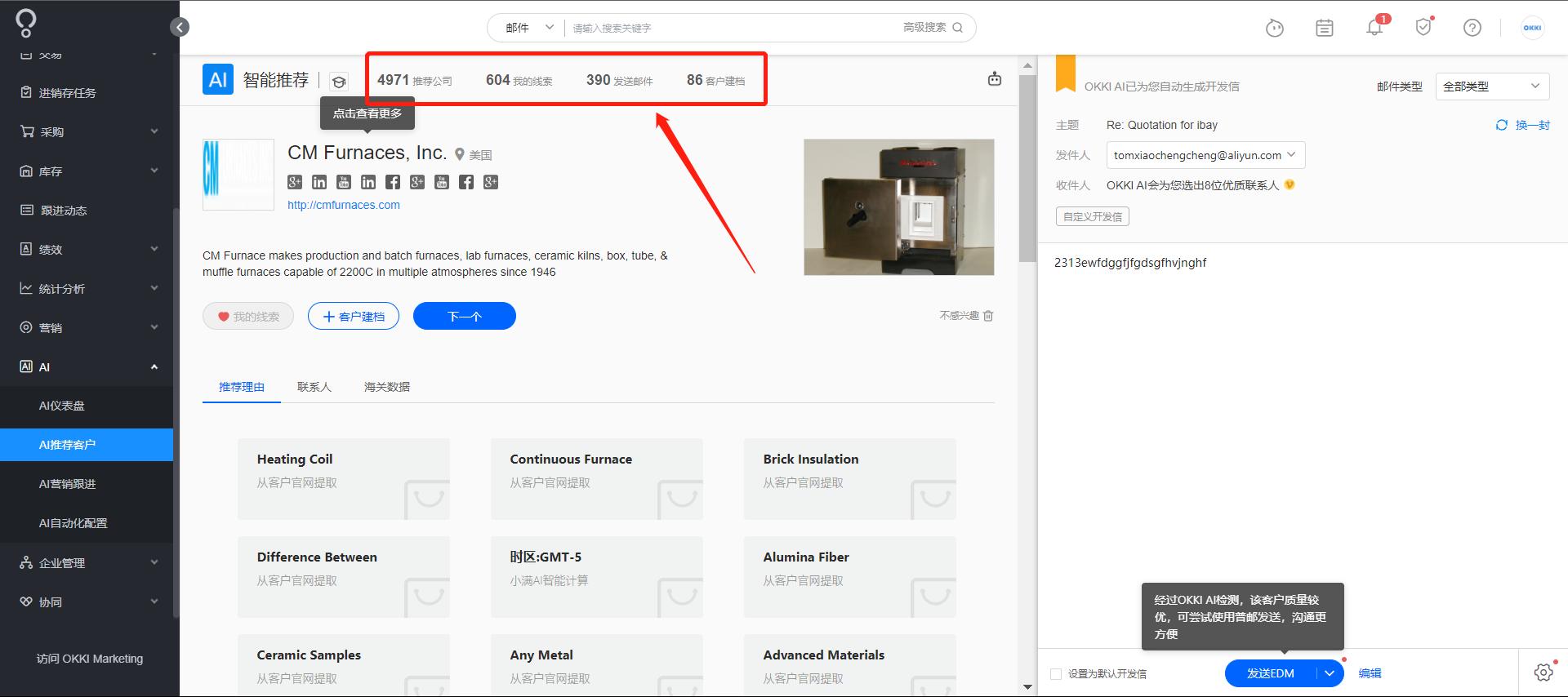This screenshot has width=1568, height=697.
Task: Click the shield check icon in top bar
Action: tap(1423, 28)
